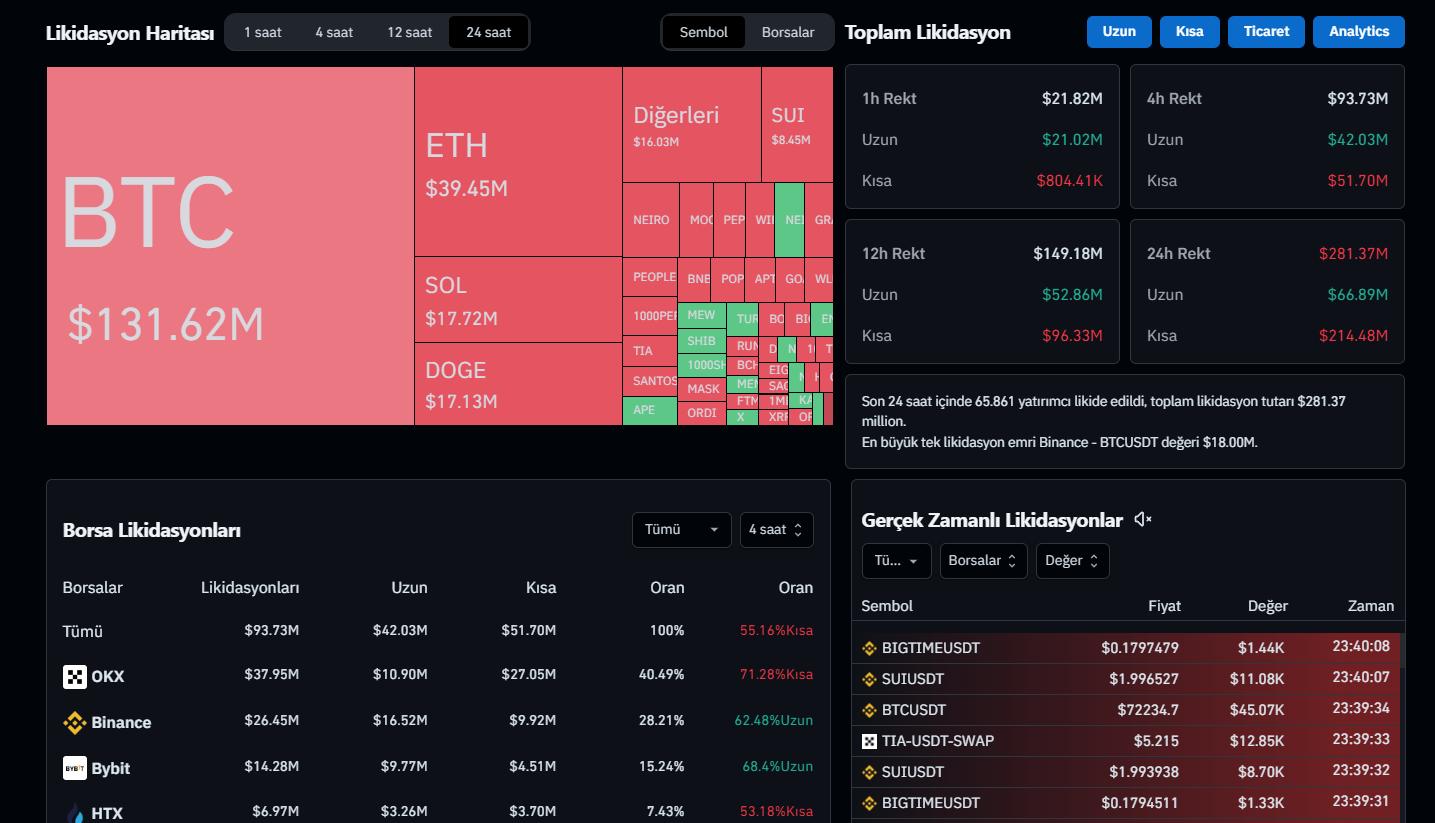Expand the Borsalar filter in real-time liquidations

(983, 561)
